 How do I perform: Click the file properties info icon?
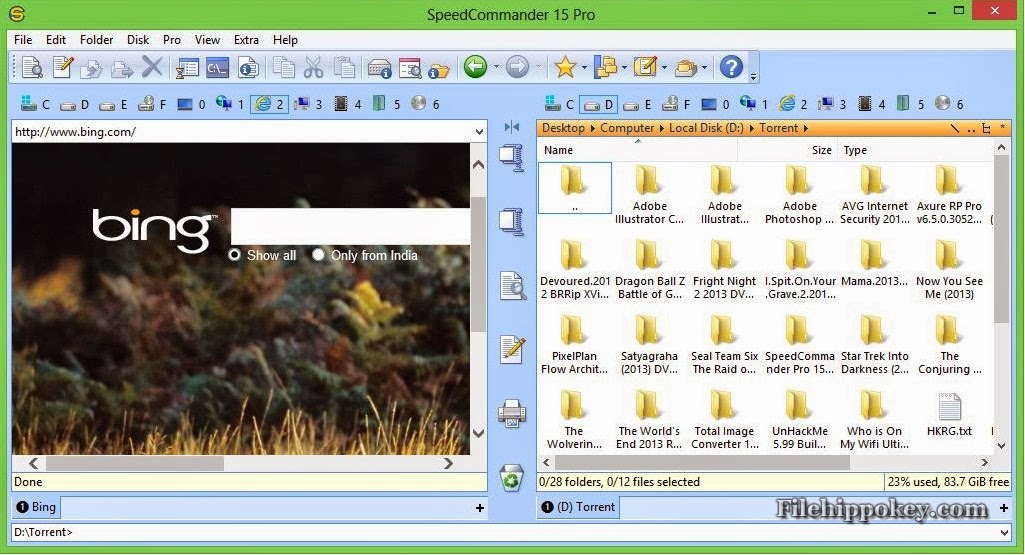pyautogui.click(x=248, y=67)
